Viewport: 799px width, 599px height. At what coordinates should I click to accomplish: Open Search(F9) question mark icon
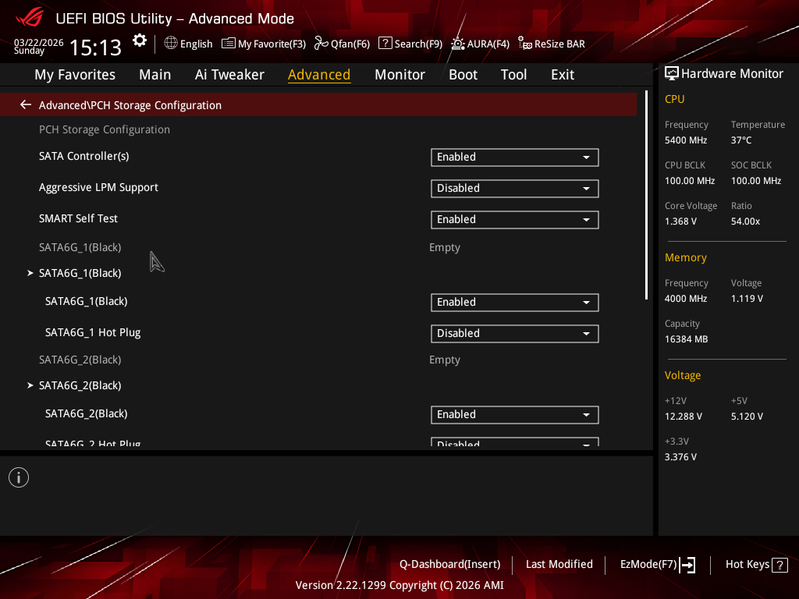tap(385, 43)
